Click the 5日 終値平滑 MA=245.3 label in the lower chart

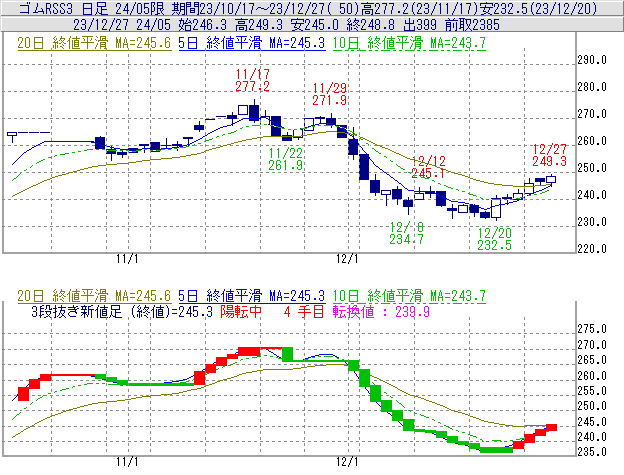pos(252,296)
